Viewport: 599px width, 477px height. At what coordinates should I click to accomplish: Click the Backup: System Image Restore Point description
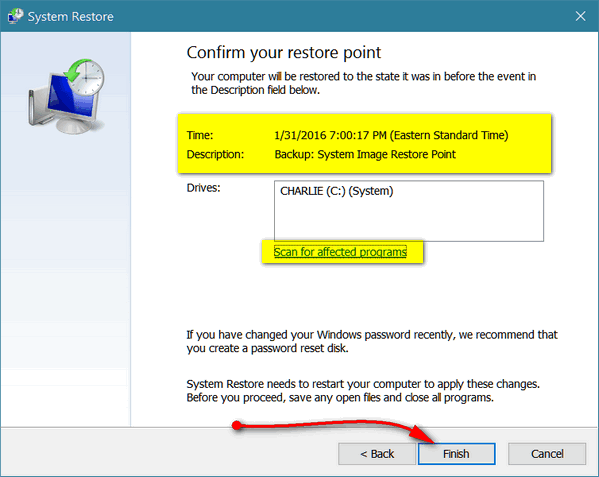(x=365, y=154)
